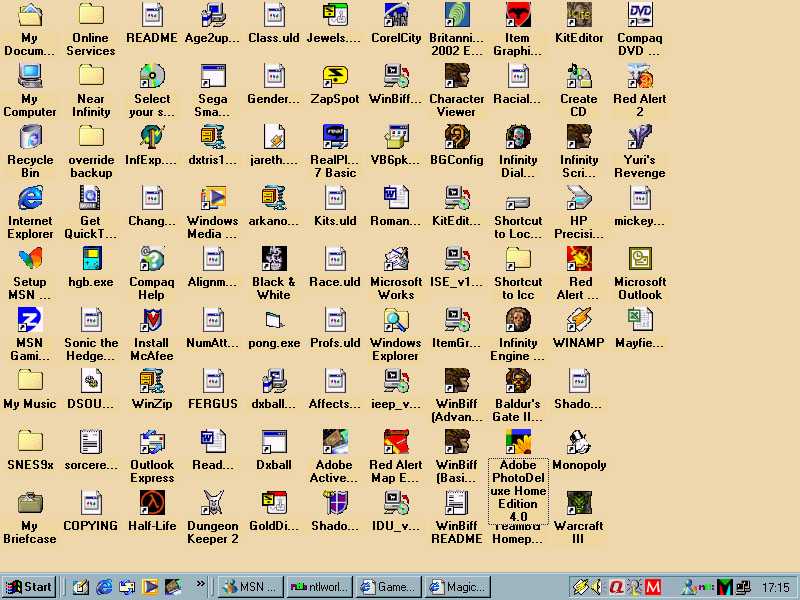Viewport: 800px width, 600px height.
Task: Open the Character Viewer shortcut
Action: pyautogui.click(x=457, y=76)
